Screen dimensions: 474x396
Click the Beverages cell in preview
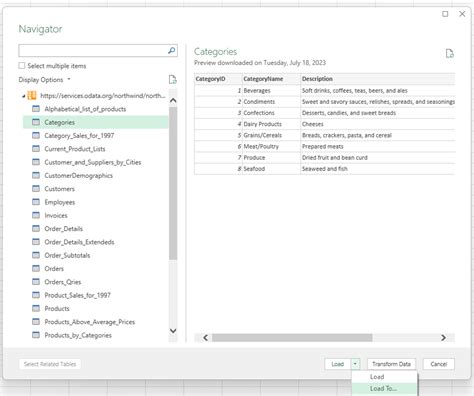click(x=271, y=90)
